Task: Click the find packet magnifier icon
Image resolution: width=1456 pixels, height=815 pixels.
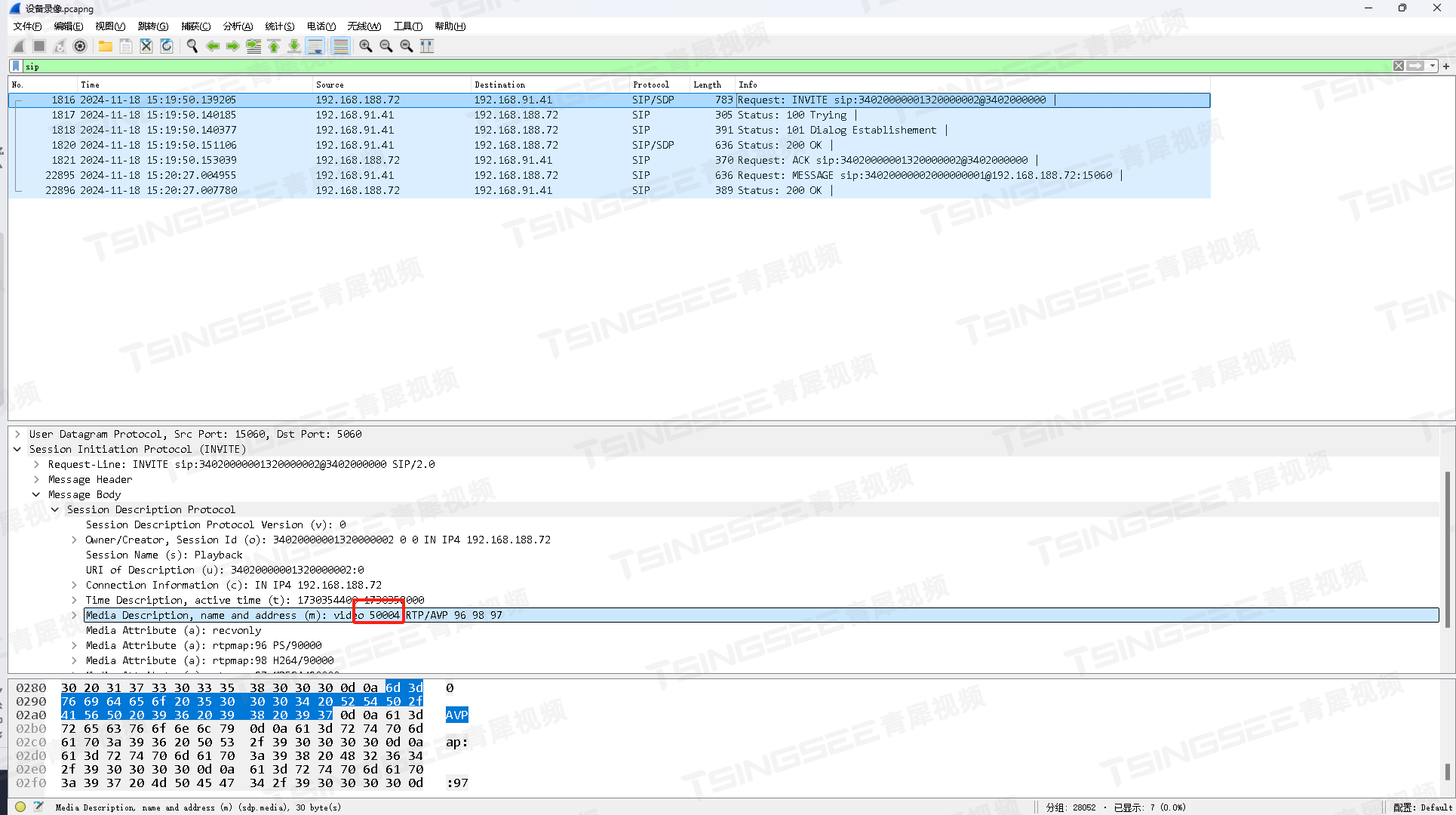Action: click(x=192, y=46)
